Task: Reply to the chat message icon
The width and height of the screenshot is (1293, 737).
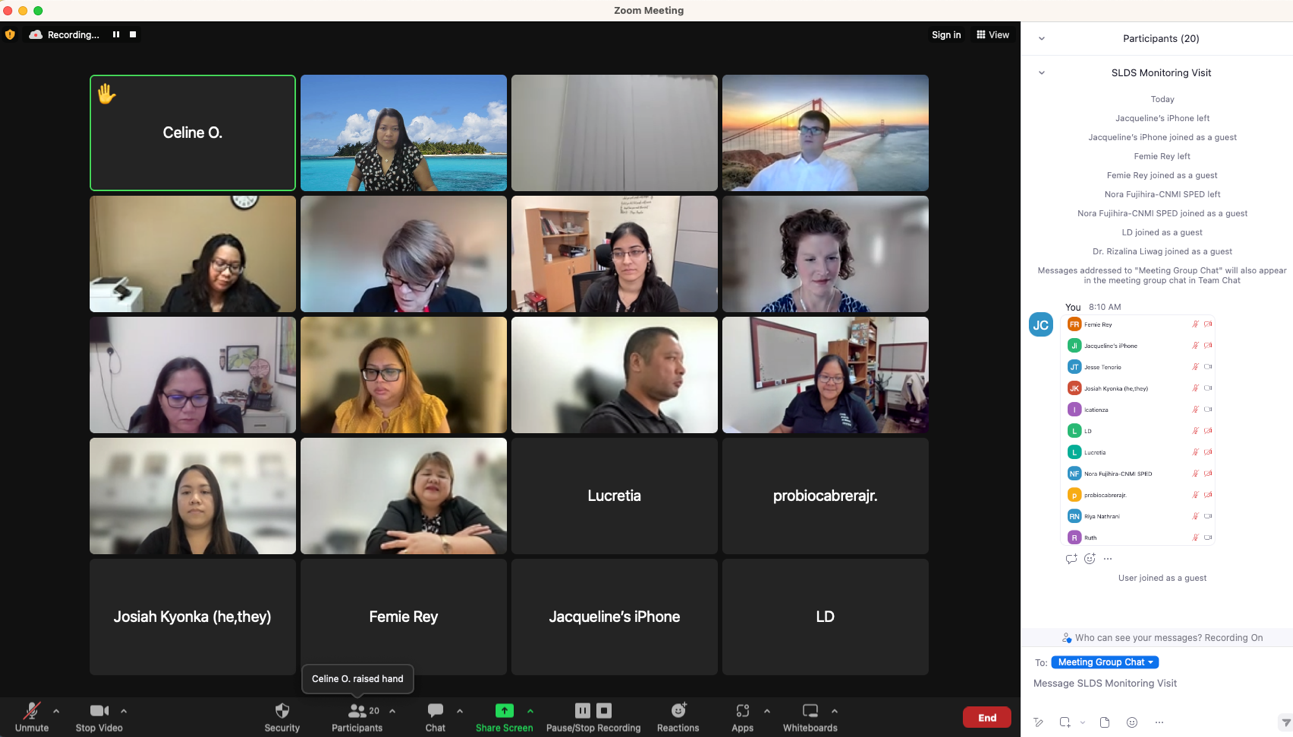Action: click(1071, 559)
